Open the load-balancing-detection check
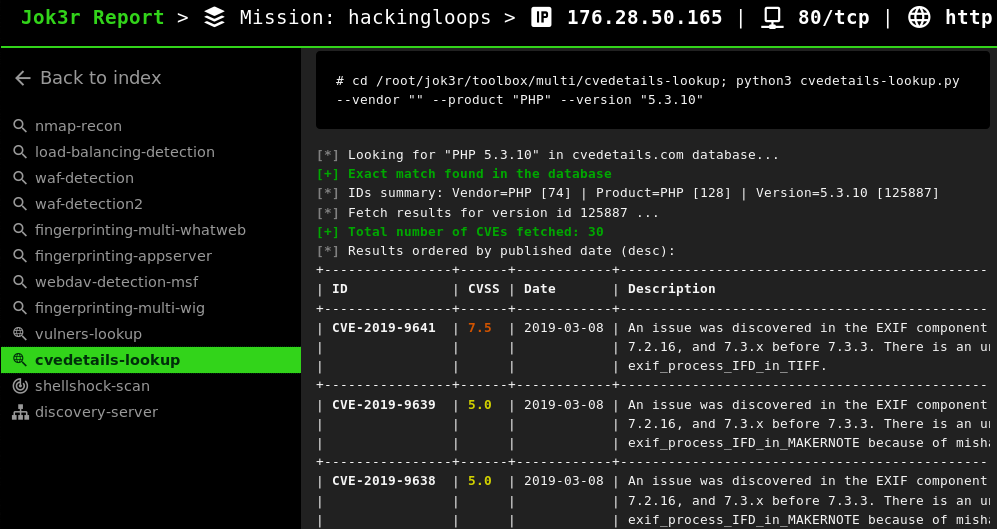Viewport: 997px width, 529px height. pos(124,152)
